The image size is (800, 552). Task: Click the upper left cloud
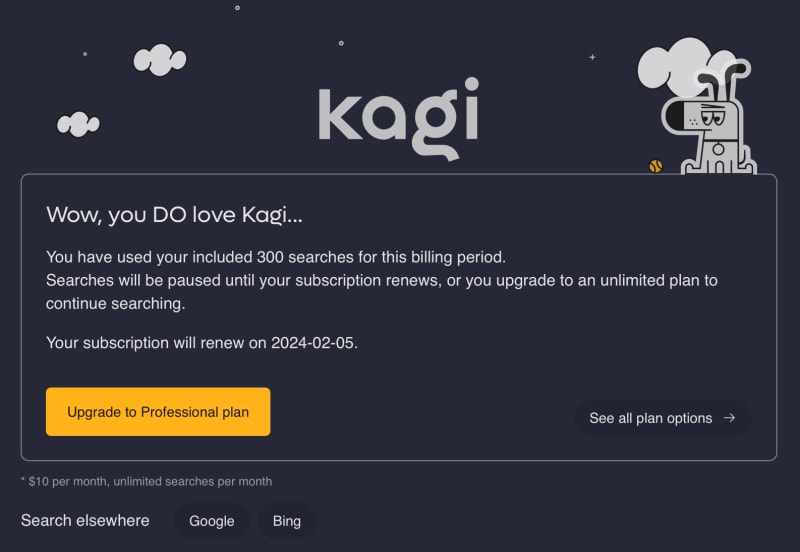pos(160,60)
